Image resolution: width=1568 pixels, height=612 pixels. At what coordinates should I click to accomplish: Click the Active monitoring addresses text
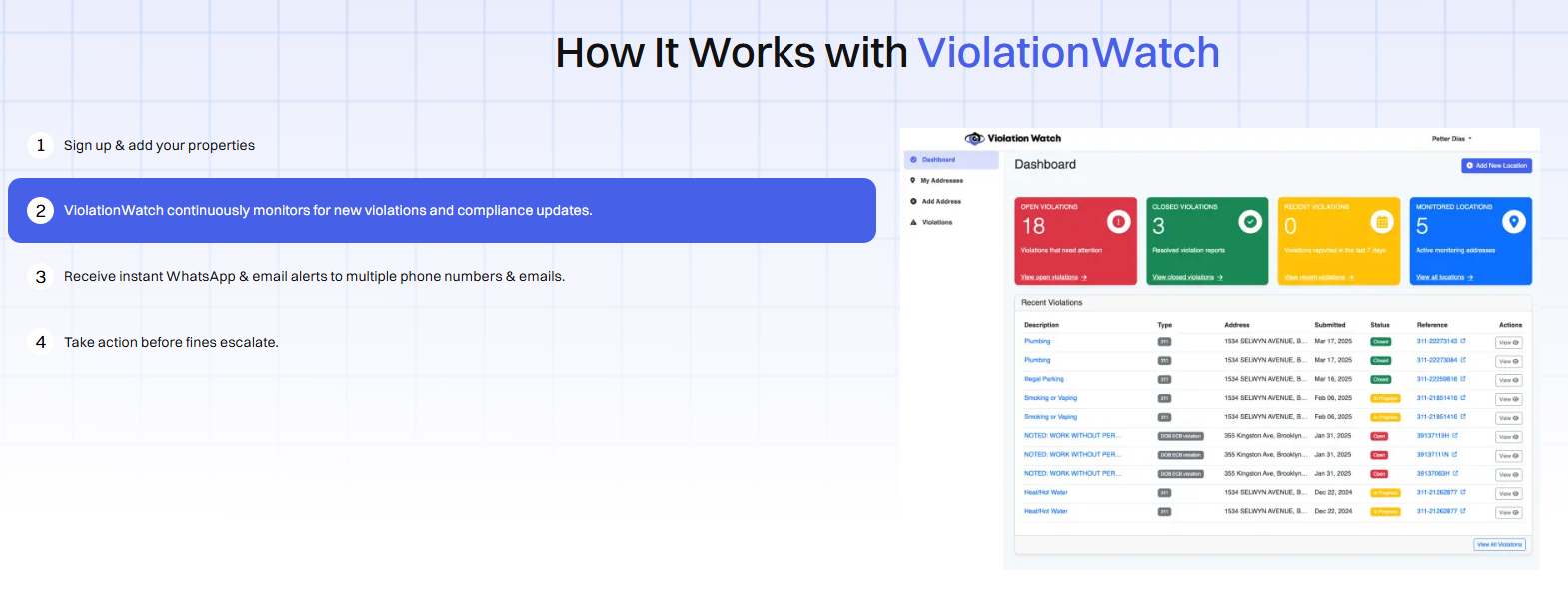[x=1455, y=250]
